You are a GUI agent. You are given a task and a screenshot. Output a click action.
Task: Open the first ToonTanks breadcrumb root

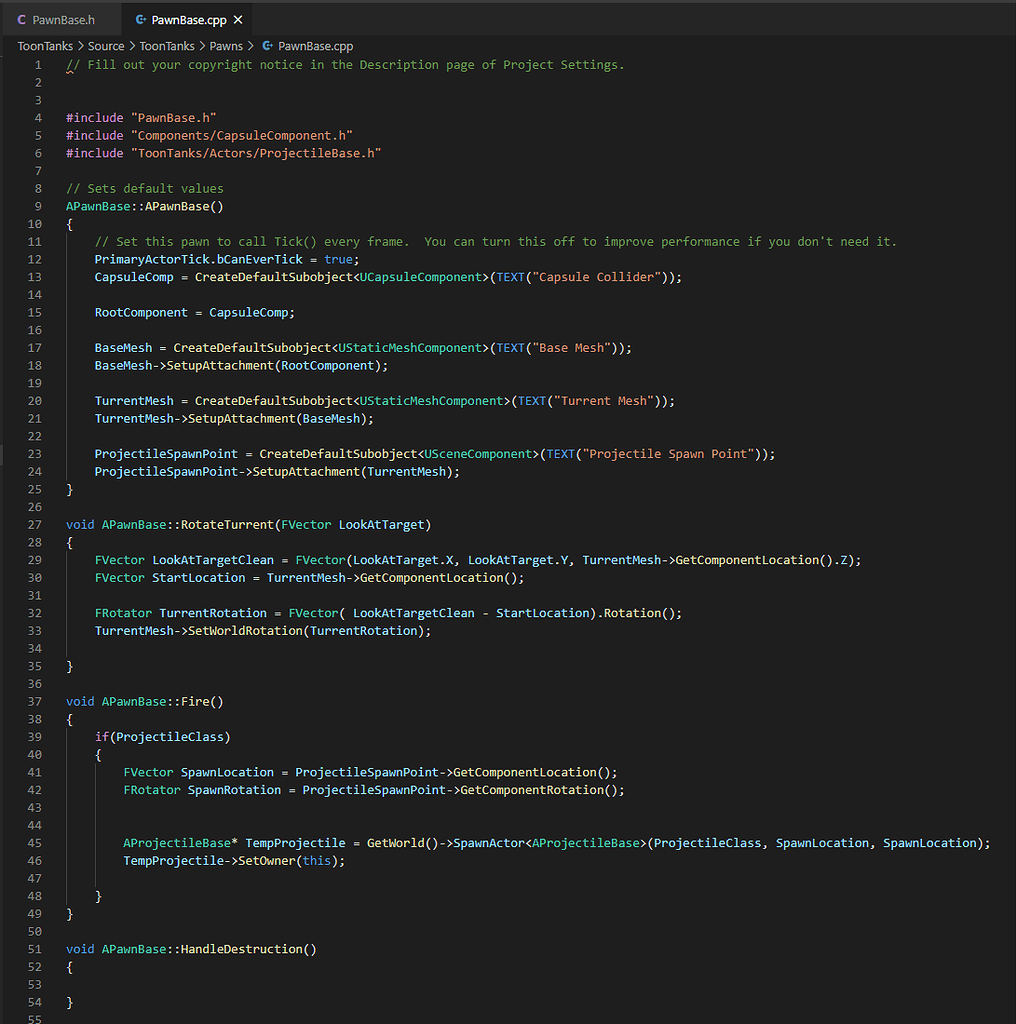pos(45,46)
